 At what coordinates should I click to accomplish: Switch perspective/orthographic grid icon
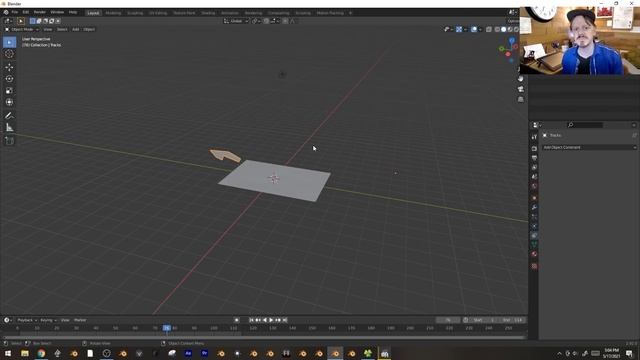pos(520,99)
